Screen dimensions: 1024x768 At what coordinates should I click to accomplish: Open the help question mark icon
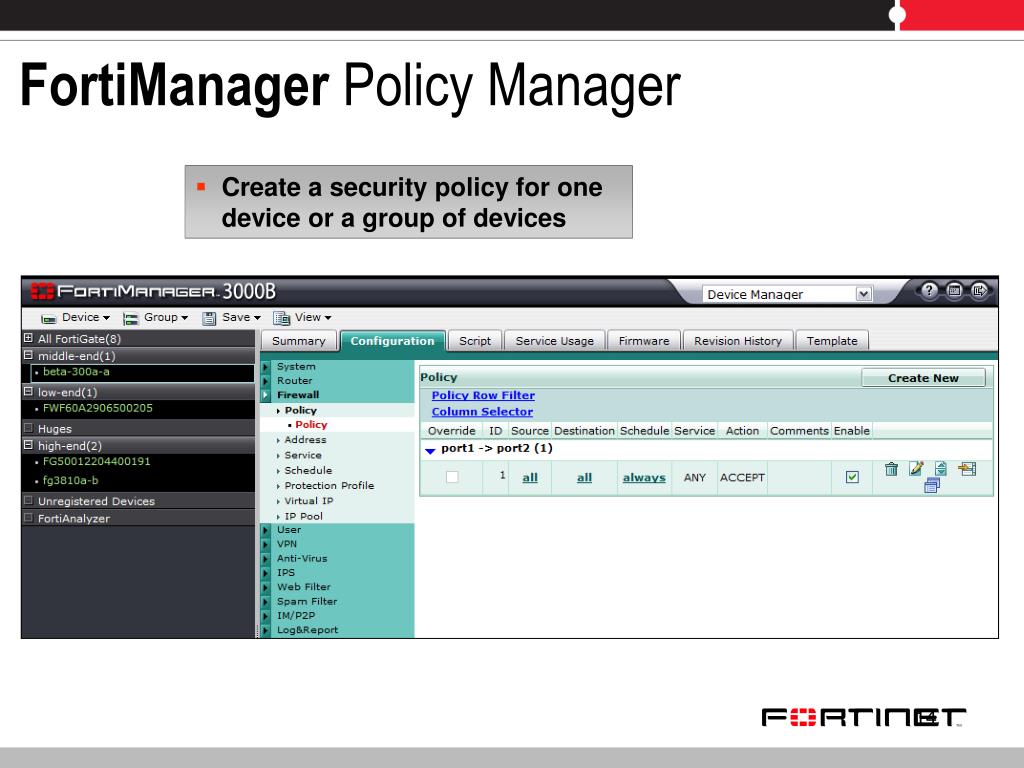click(929, 291)
